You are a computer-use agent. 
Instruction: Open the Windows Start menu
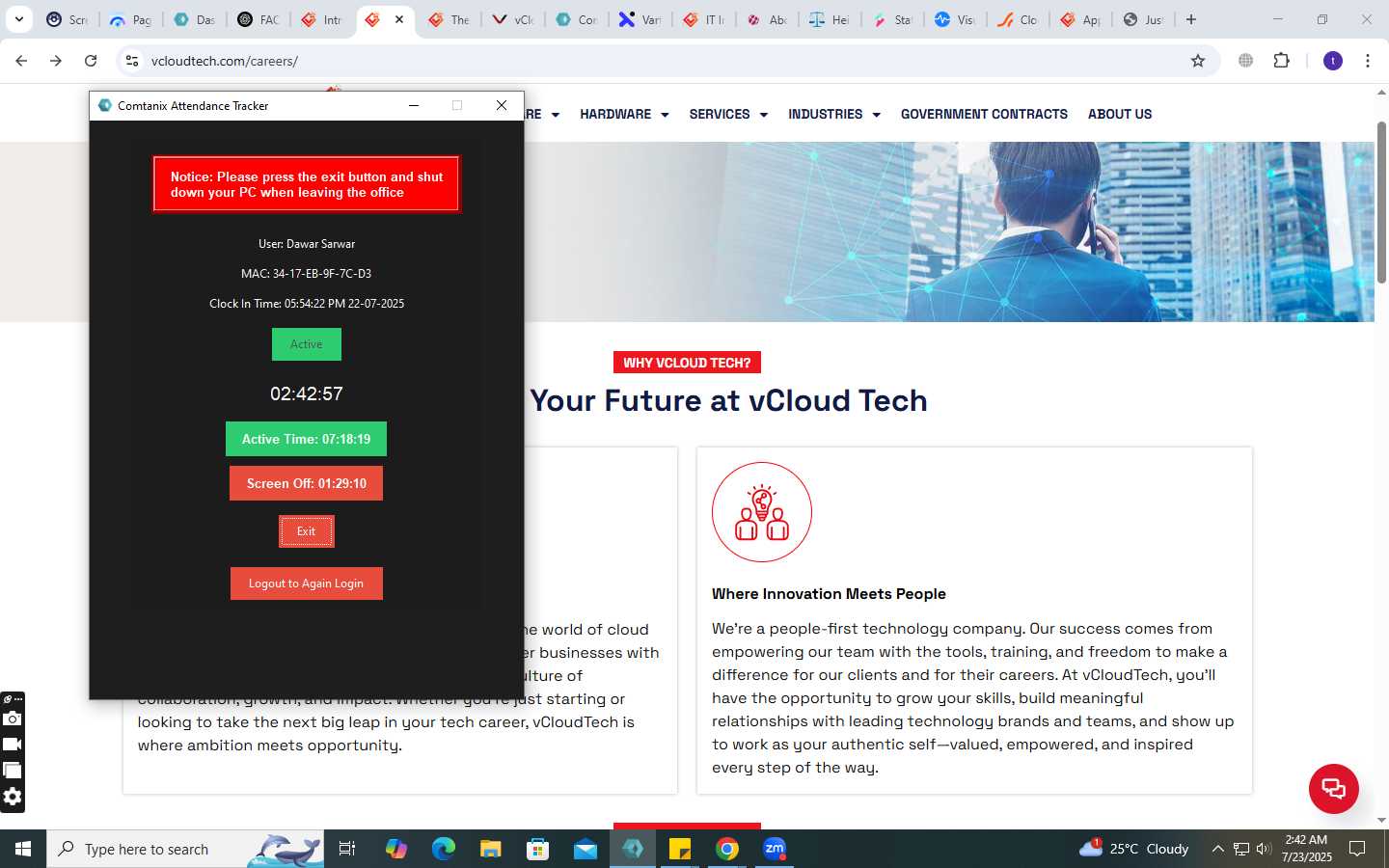click(x=23, y=849)
